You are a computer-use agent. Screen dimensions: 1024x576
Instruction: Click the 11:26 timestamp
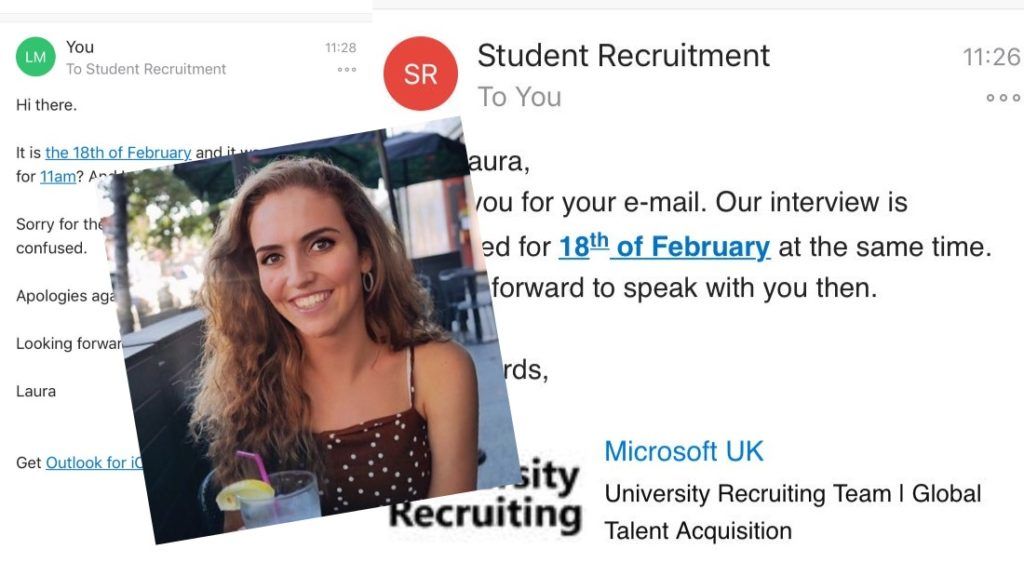tap(991, 57)
